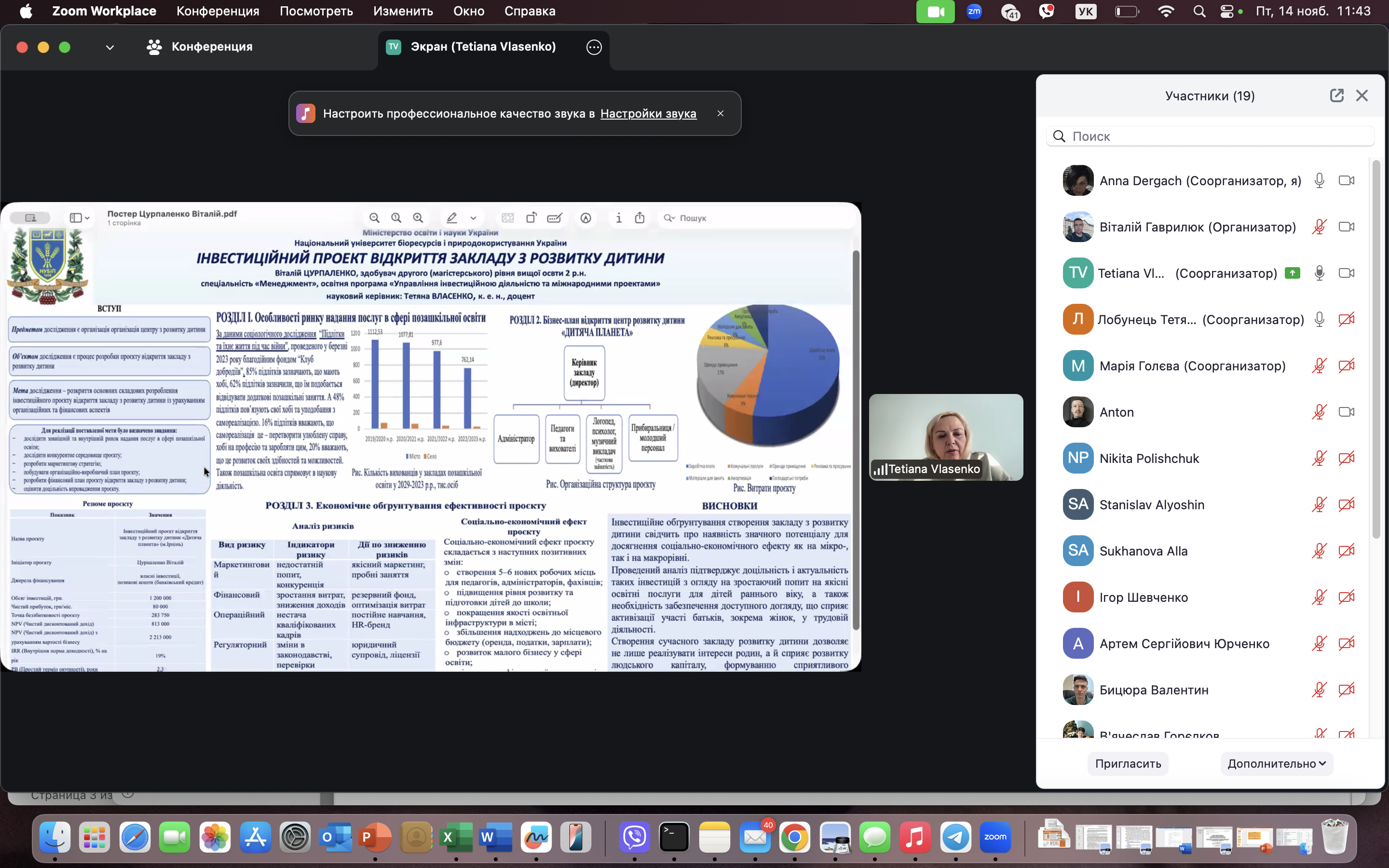Expand the Дополнительно dropdown
This screenshot has width=1389, height=868.
point(1276,763)
